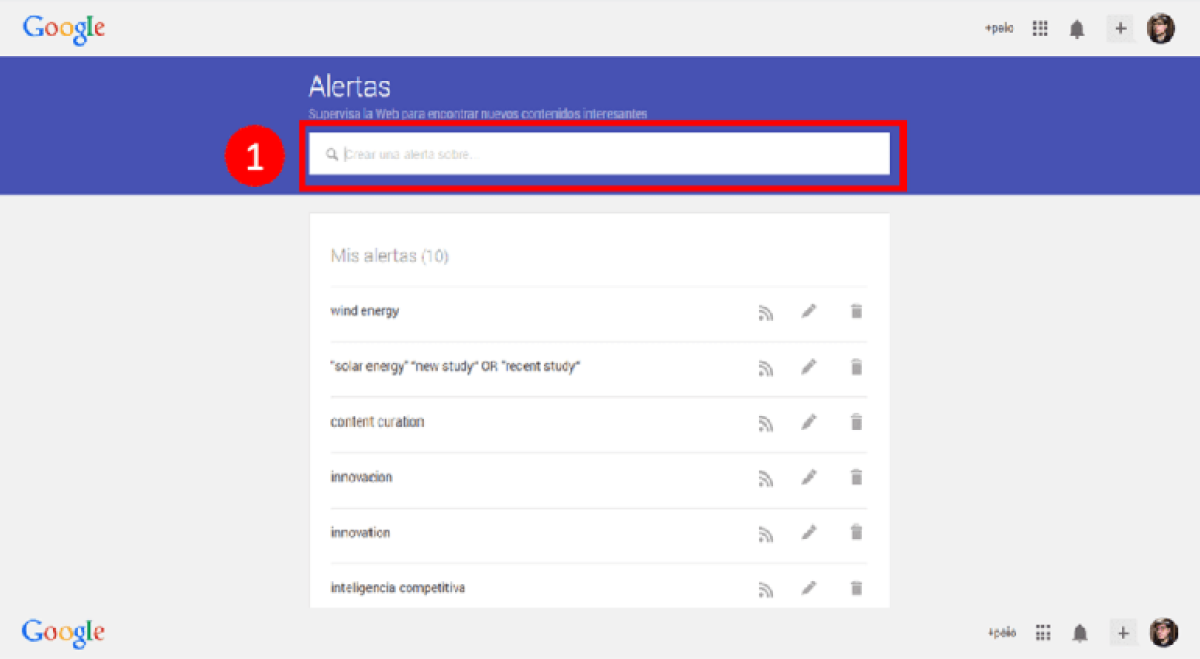Open RSS feed for "innovation" alert
Screen dimensions: 1200x659
(x=766, y=532)
